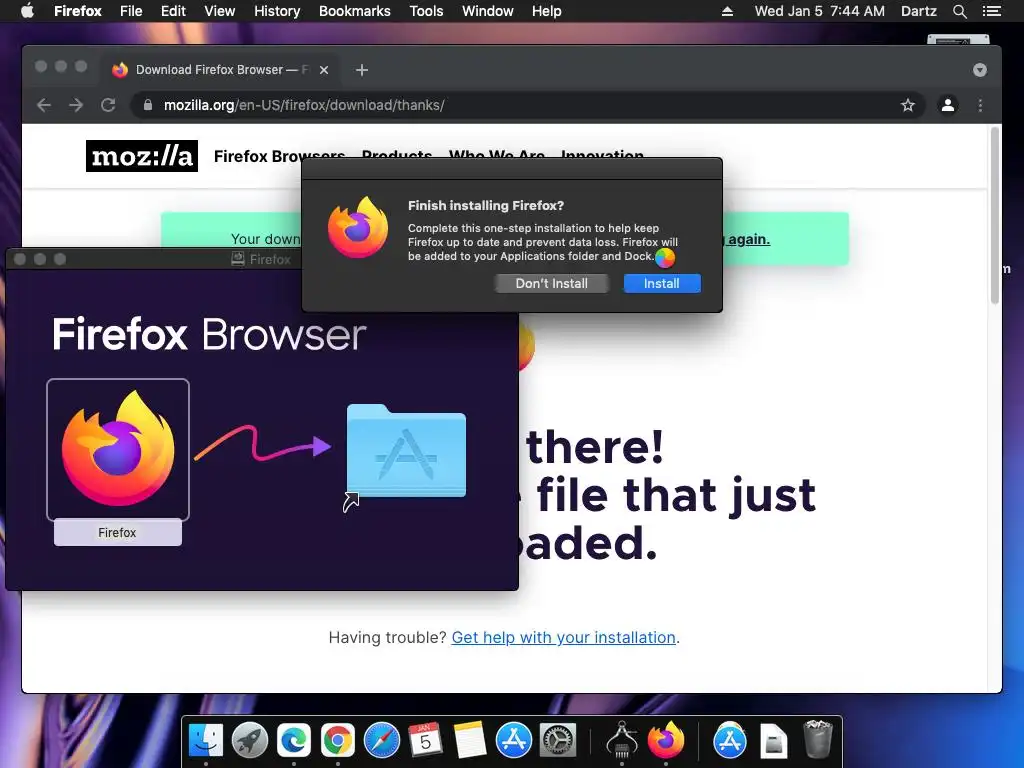
Task: Open Calendar from the Dock
Action: pos(425,741)
